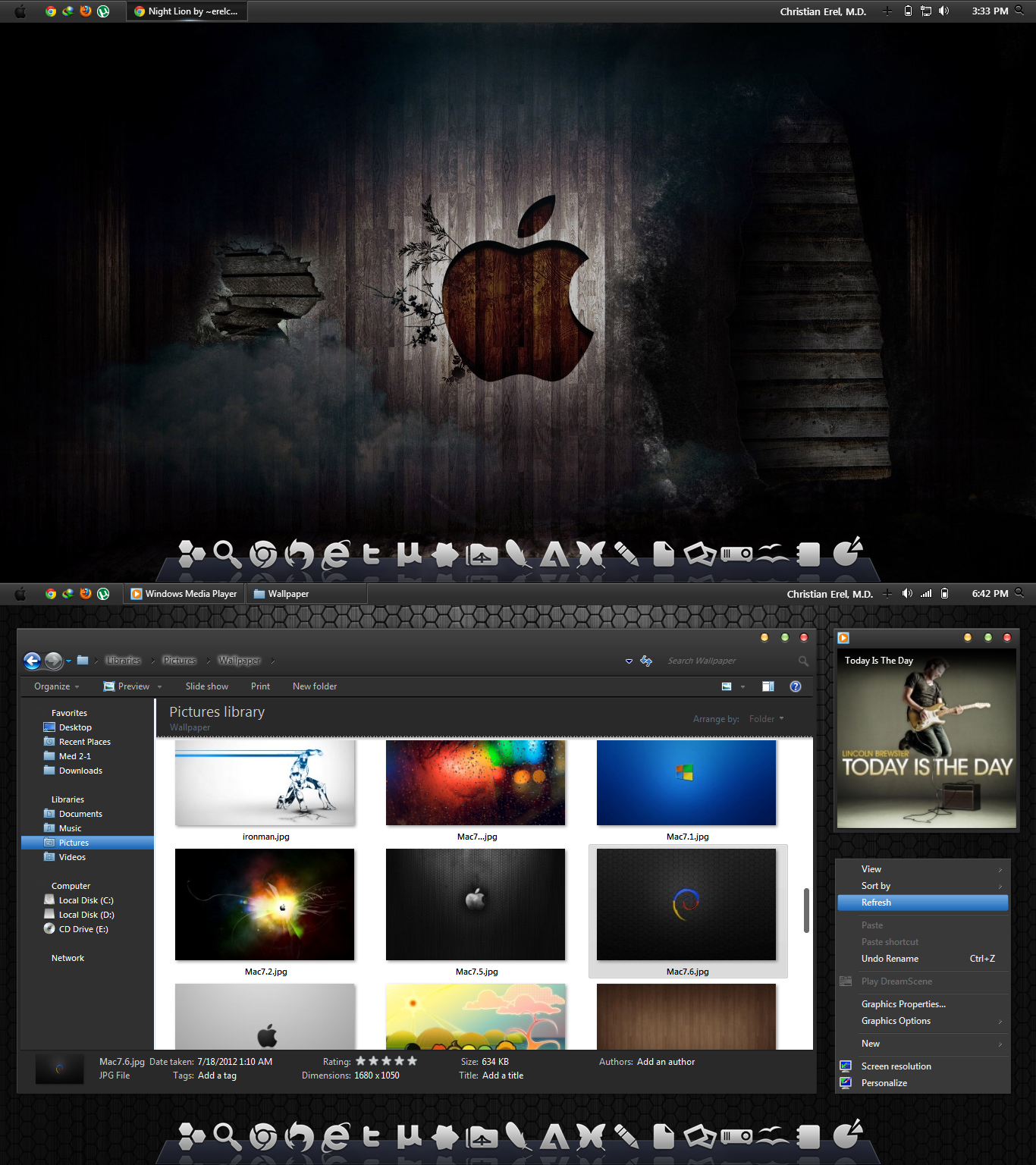Click the Preview button in Explorer toolbar
This screenshot has height=1165, width=1036.
pyautogui.click(x=127, y=686)
